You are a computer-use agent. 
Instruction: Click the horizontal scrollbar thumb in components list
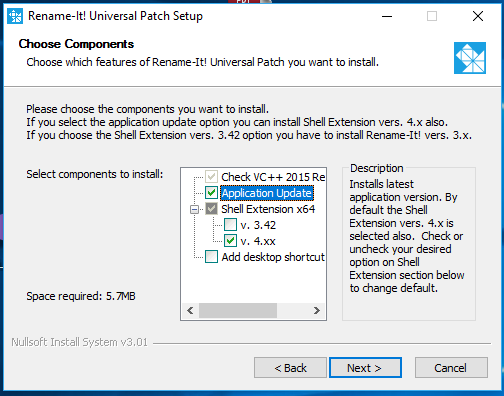tap(238, 311)
